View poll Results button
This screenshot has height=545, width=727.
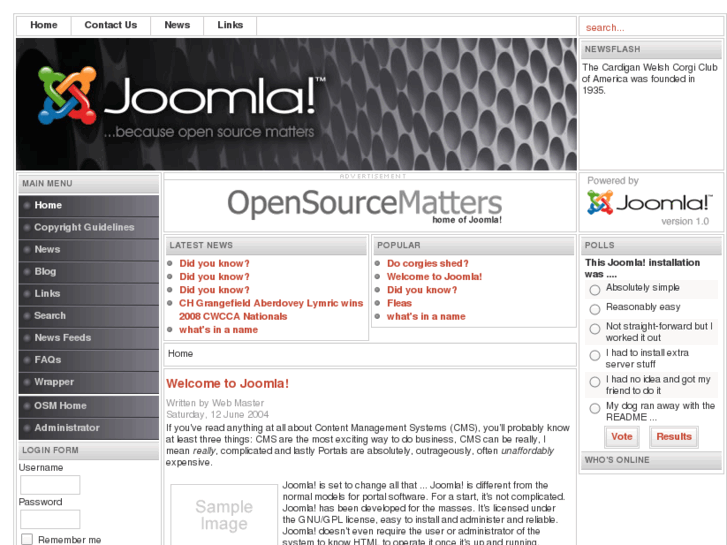tap(674, 436)
